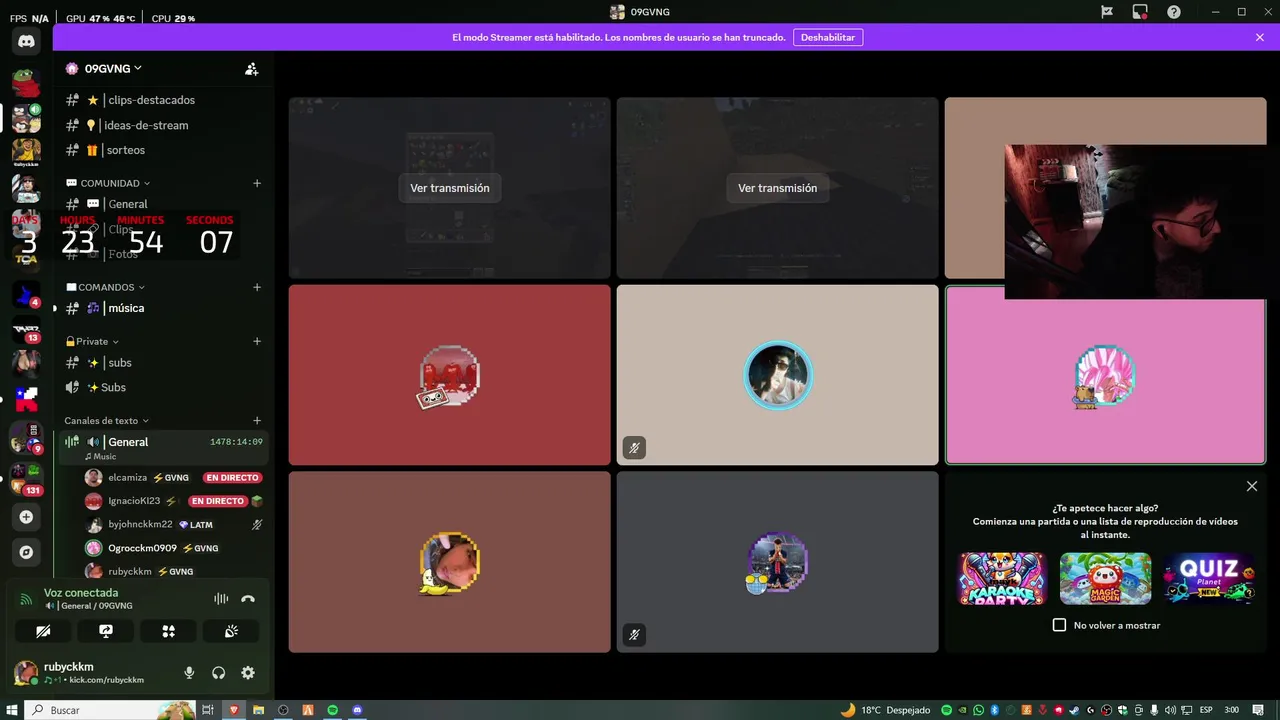Viewport: 1280px width, 720px height.
Task: Click the Windows Buscar search box
Action: coord(108,710)
